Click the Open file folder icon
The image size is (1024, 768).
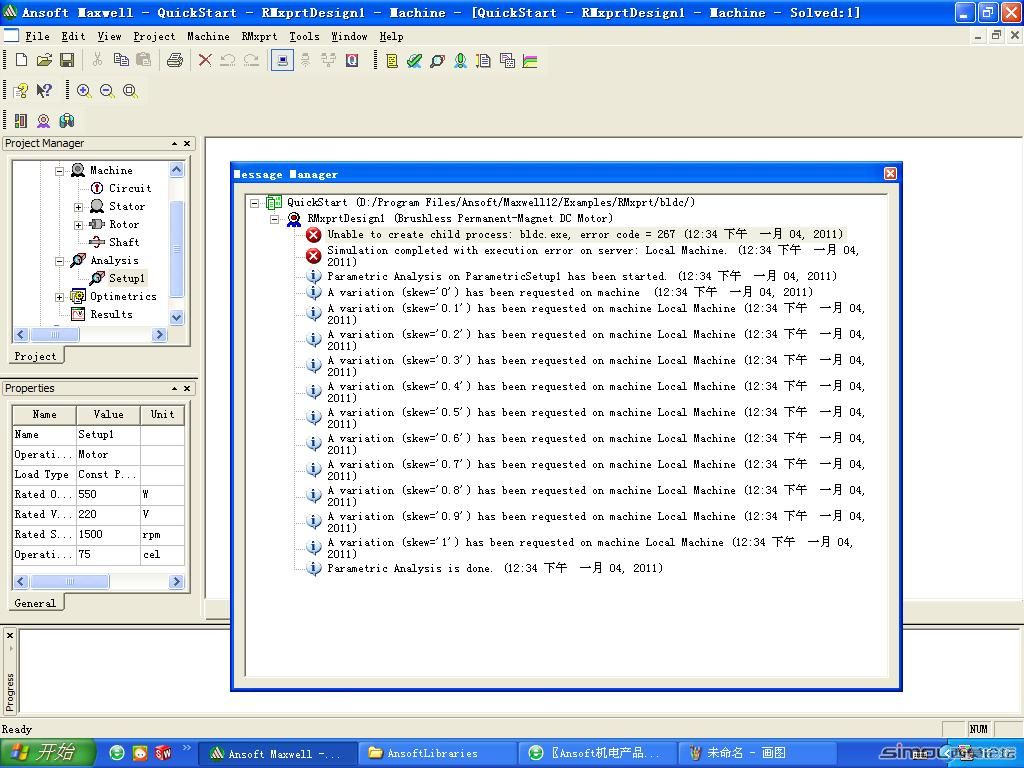point(44,60)
